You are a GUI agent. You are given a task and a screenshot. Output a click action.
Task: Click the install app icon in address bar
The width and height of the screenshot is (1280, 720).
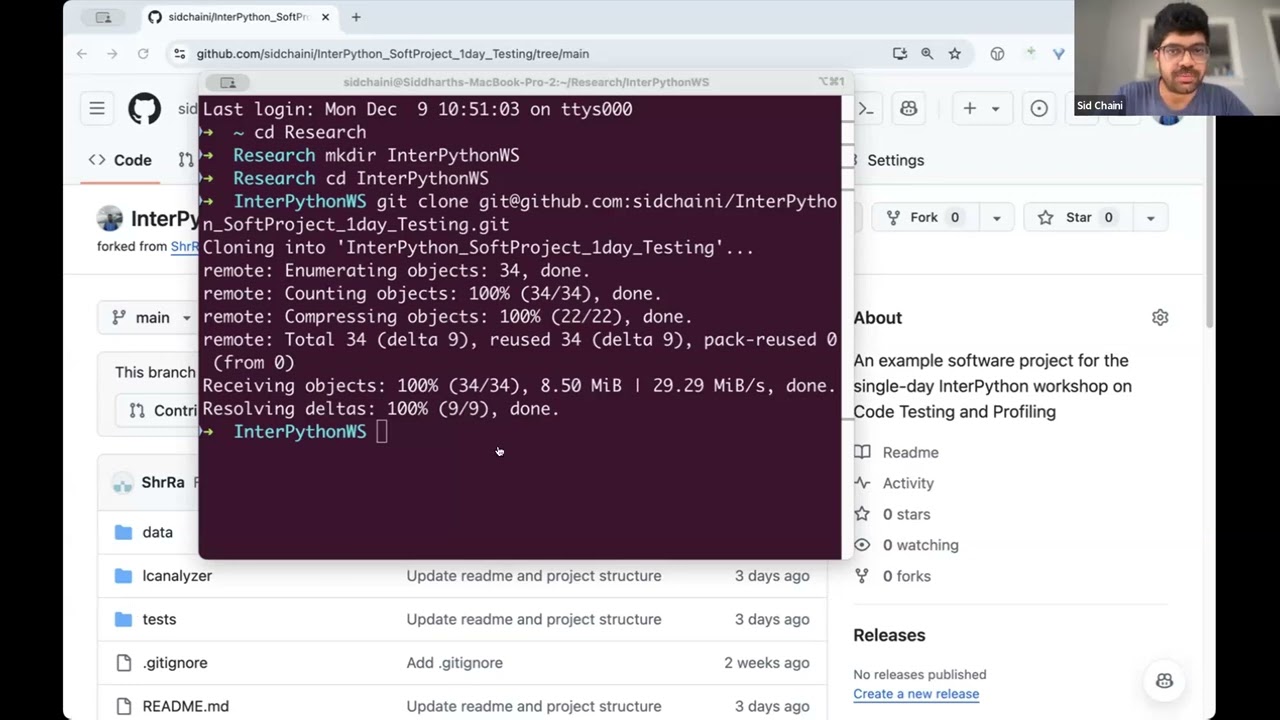(x=900, y=54)
